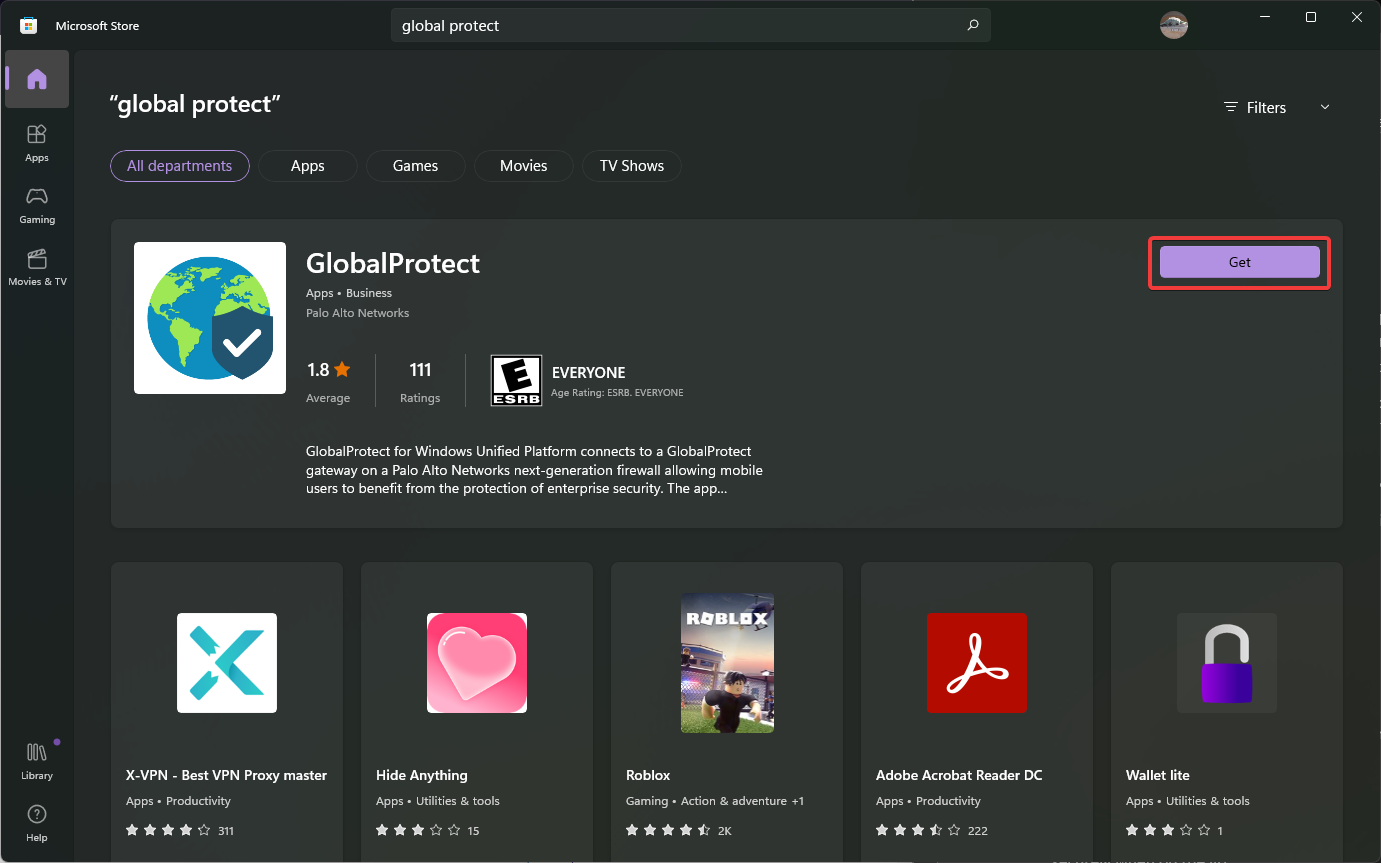Open the Microsoft Store app menu icon
Viewport: 1381px width, 863px height.
pyautogui.click(x=27, y=24)
